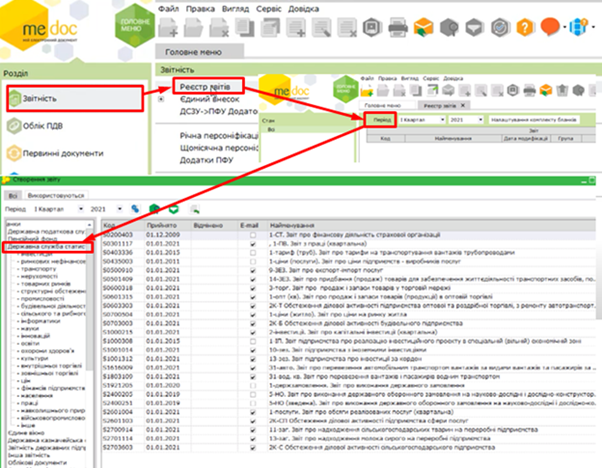The image size is (602, 468).
Task: Open the I Квартал dropdown in Реєстр звітів
Action: click(442, 120)
